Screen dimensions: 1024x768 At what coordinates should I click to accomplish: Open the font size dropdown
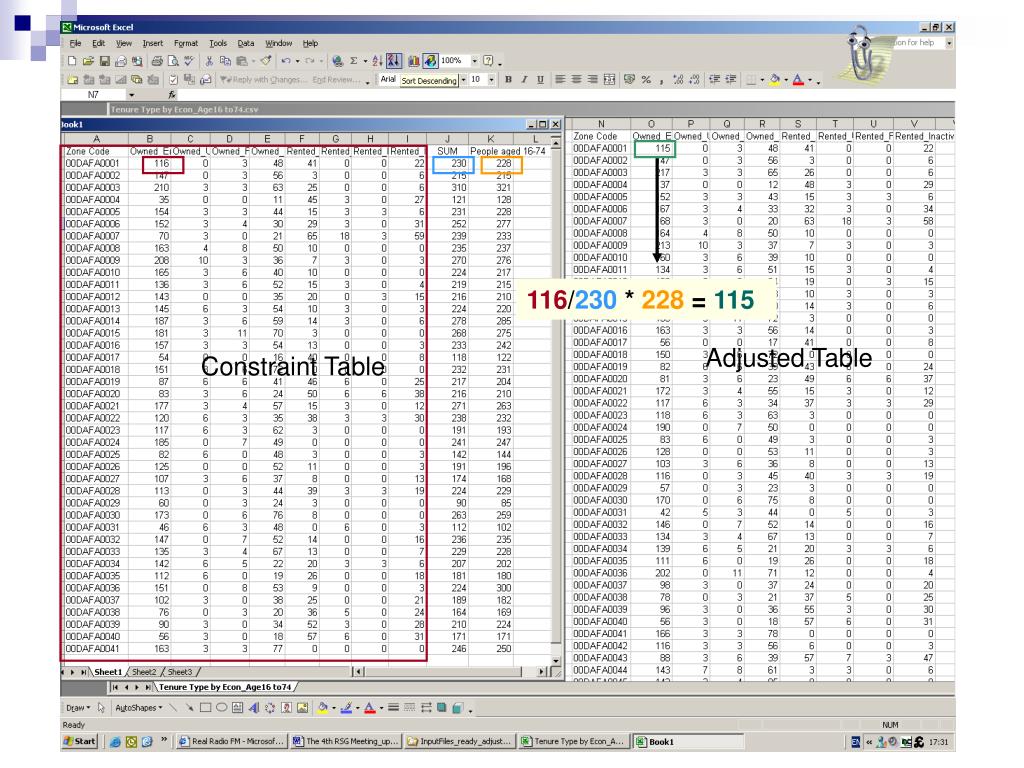(x=491, y=80)
